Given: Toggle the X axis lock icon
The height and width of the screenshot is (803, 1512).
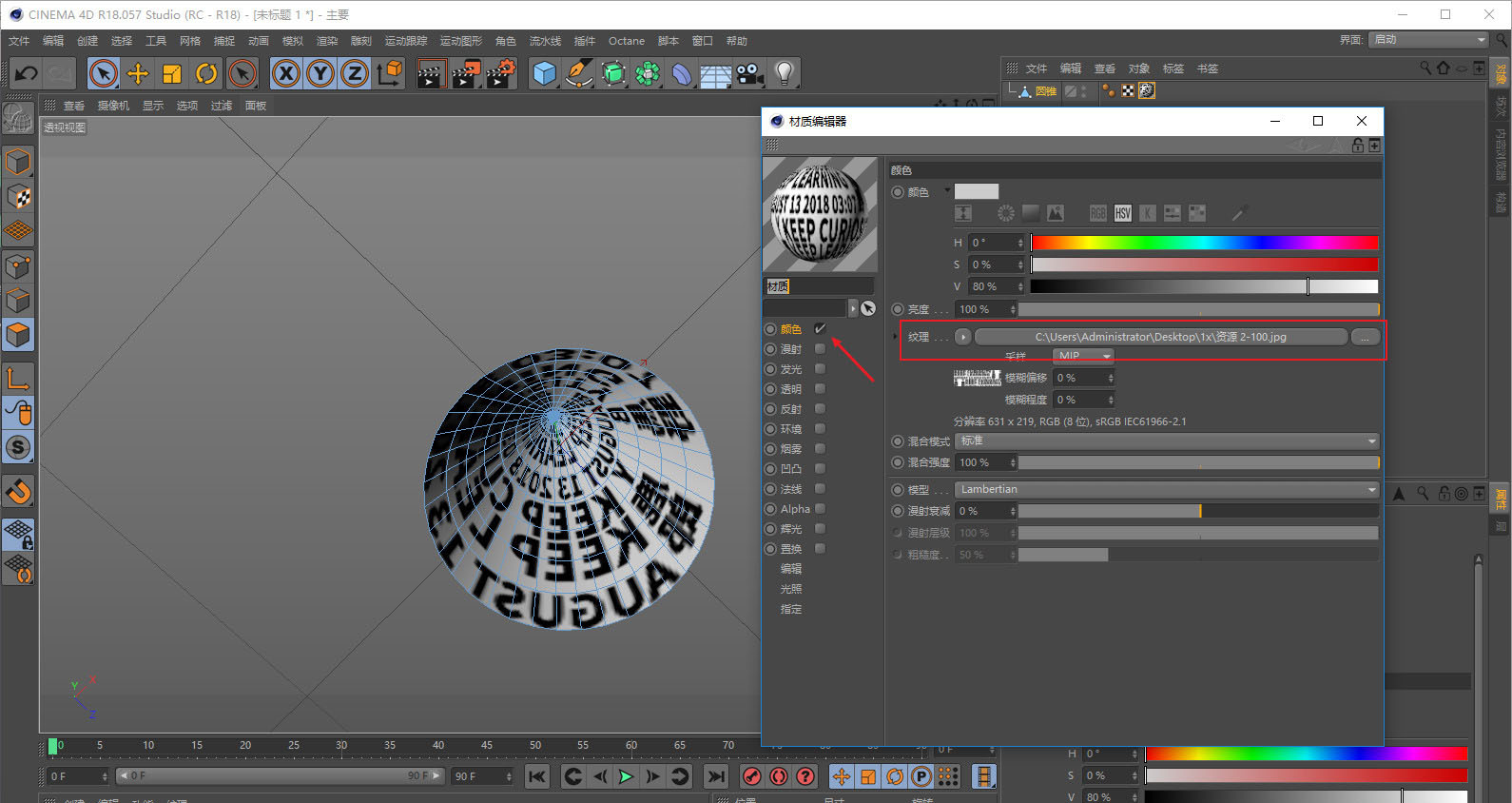Looking at the screenshot, I should point(286,73).
